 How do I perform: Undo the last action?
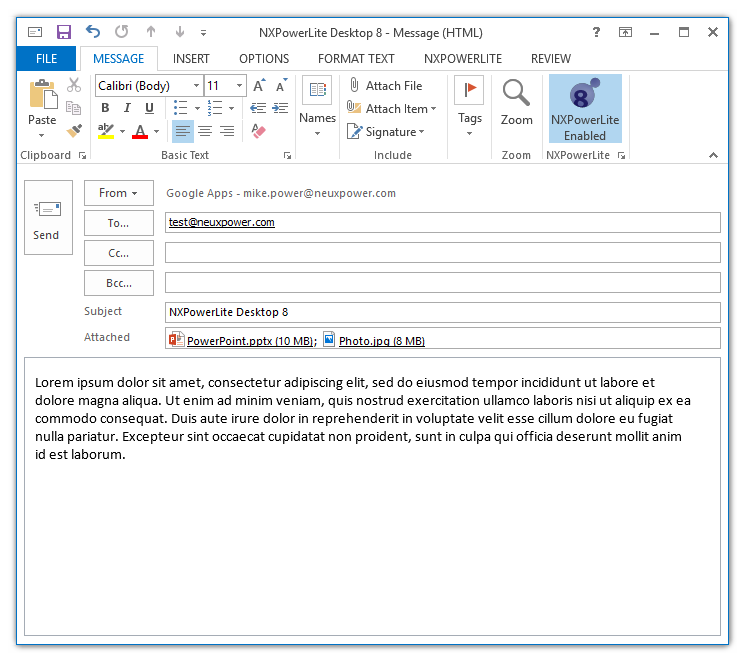click(x=93, y=32)
